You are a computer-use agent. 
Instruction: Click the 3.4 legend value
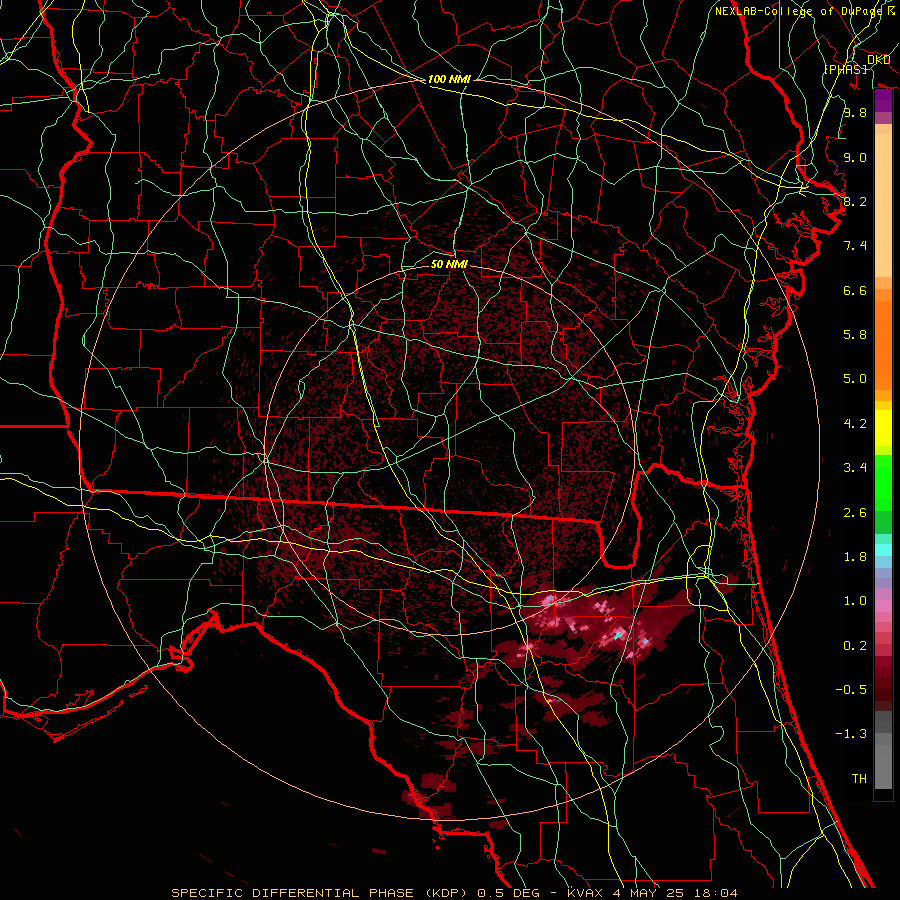855,468
